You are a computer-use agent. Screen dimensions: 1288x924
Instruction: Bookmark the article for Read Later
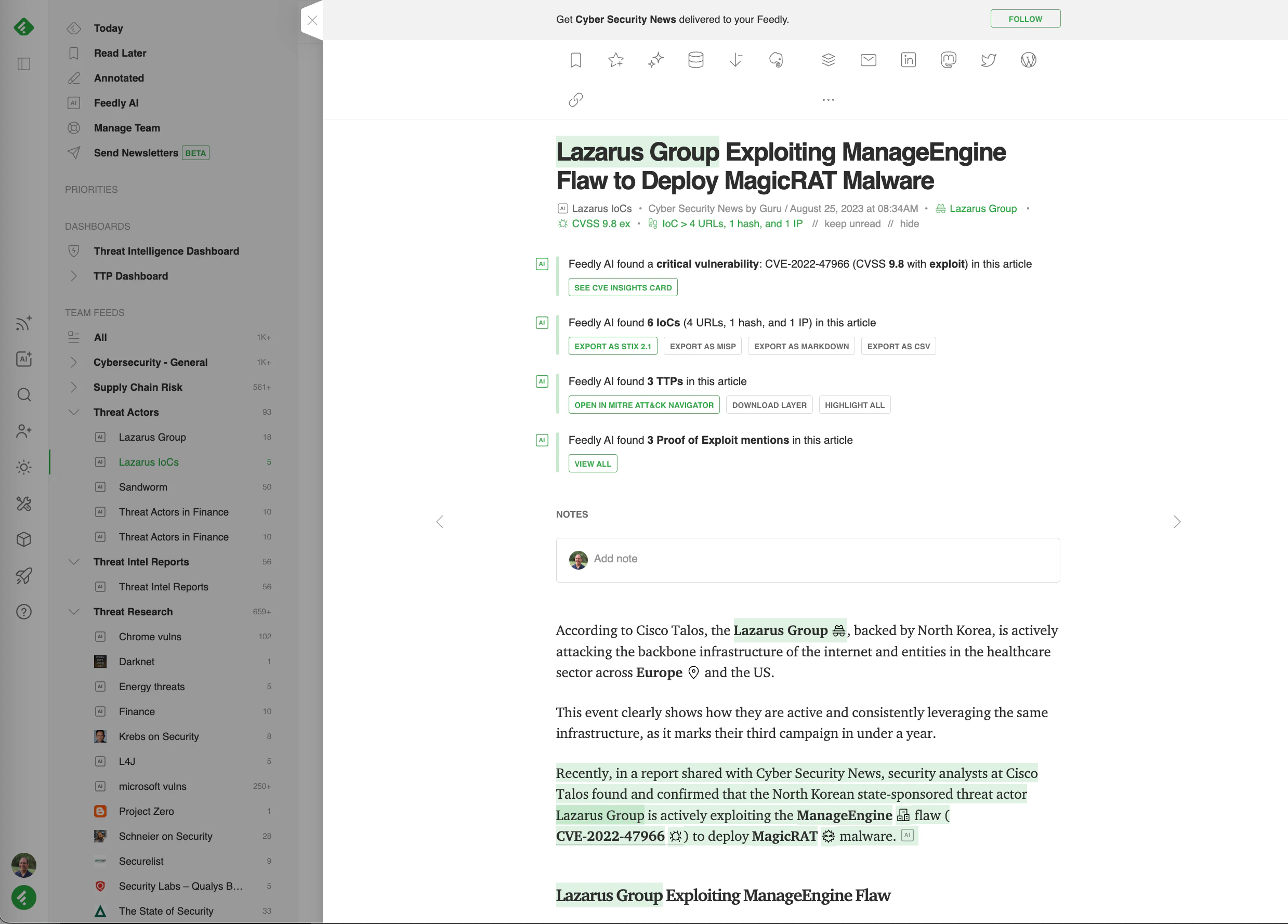[x=575, y=60]
